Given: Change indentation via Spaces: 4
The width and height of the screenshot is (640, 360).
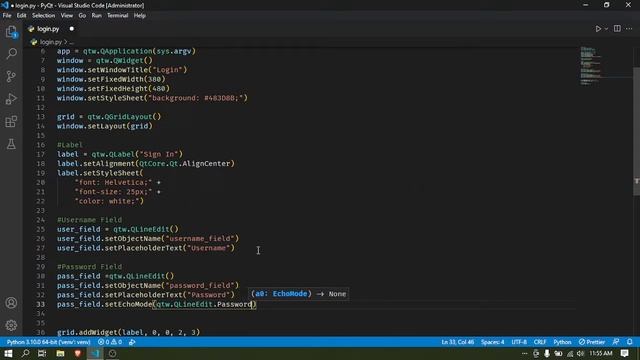Looking at the screenshot, I should (492, 342).
